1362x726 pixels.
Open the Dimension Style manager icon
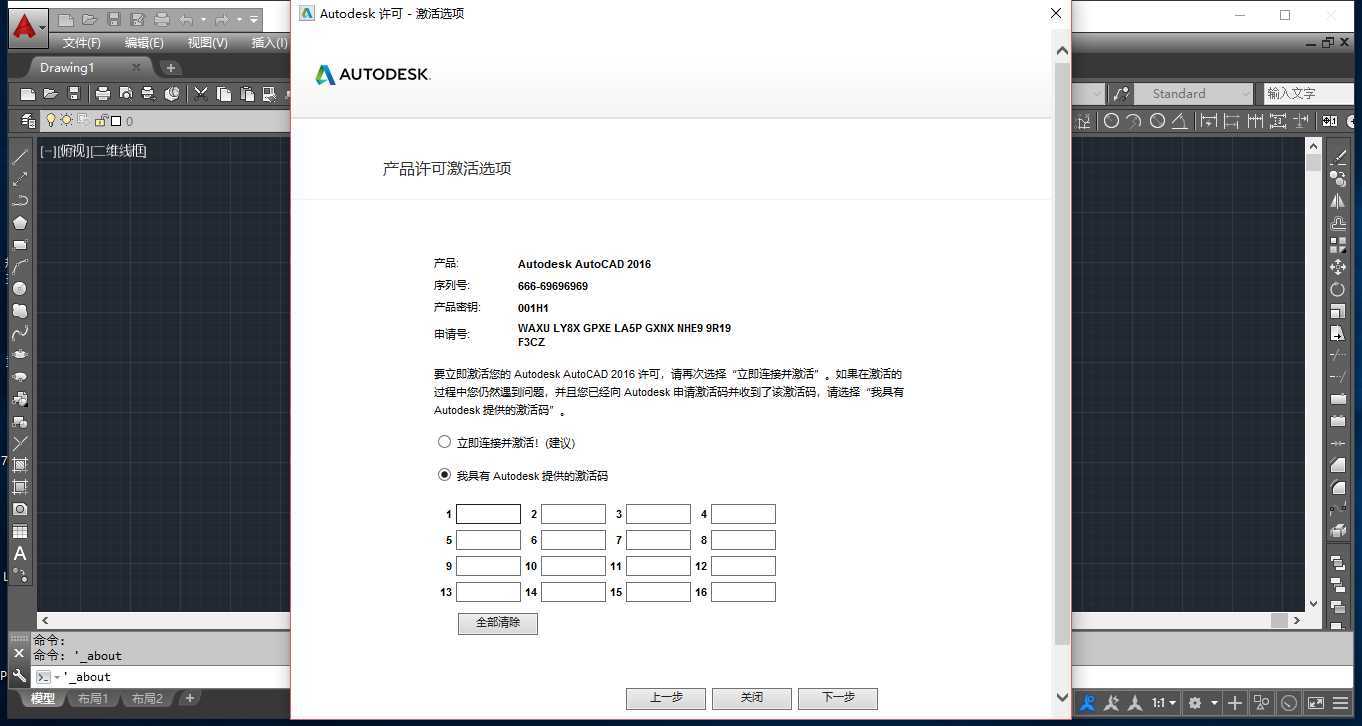1121,93
